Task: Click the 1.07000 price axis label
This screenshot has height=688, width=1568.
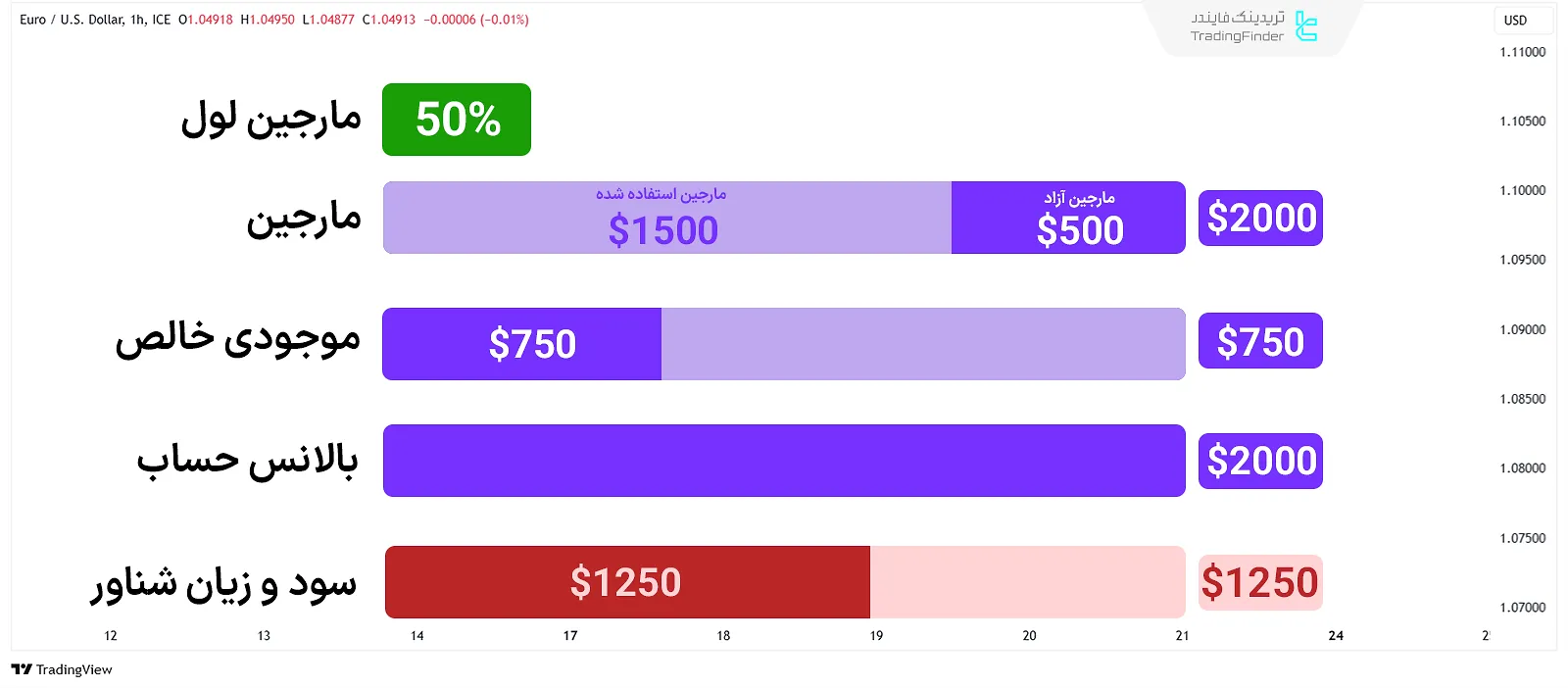Action: click(x=1522, y=608)
